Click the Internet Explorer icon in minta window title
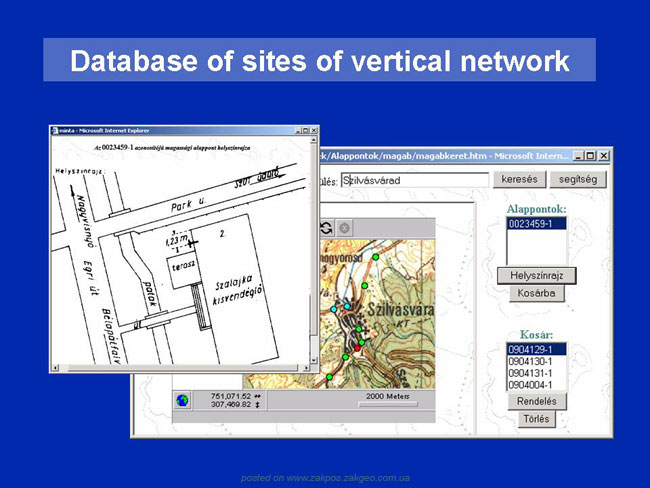This screenshot has height=488, width=650. point(55,131)
